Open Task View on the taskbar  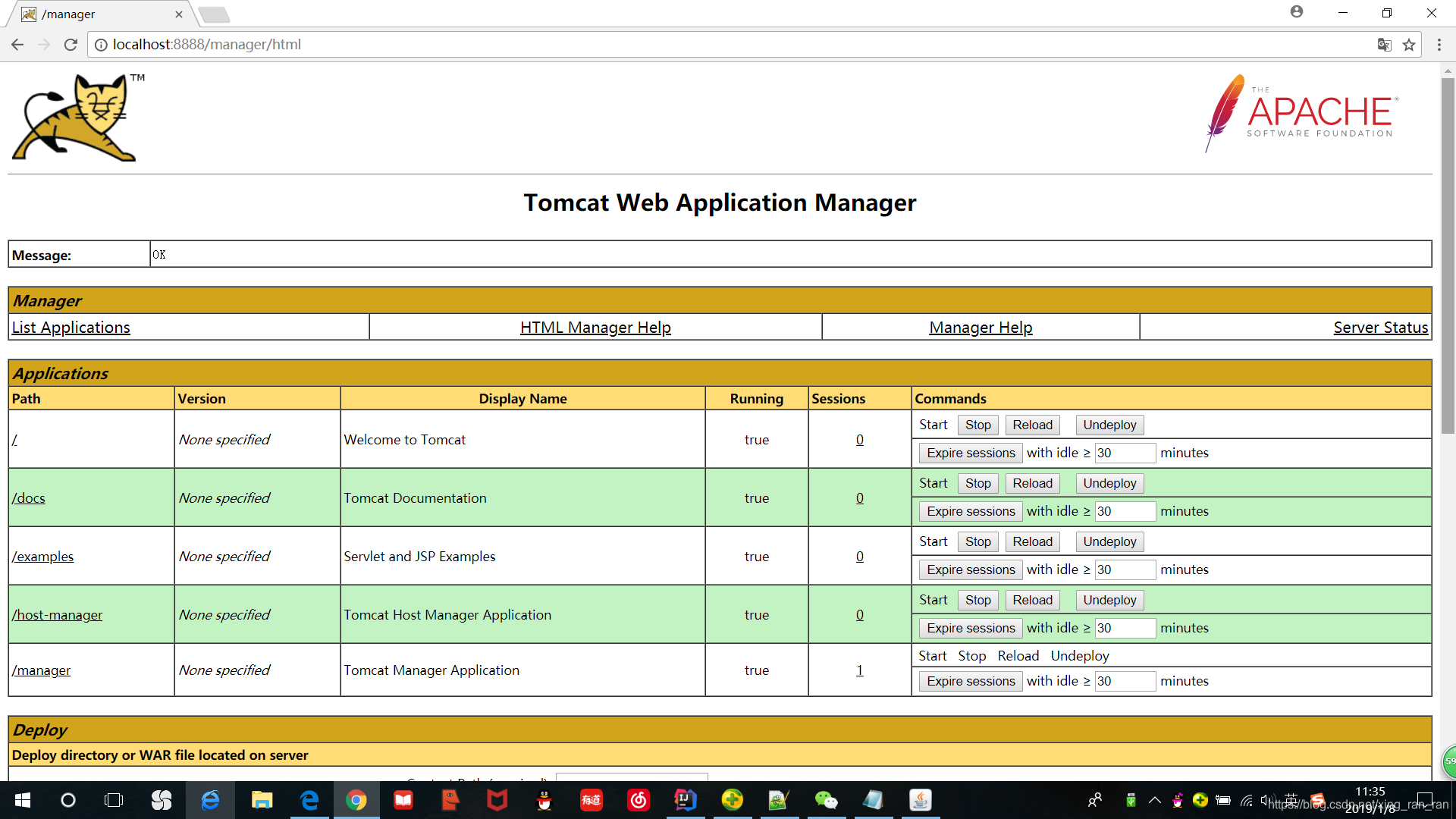[114, 800]
